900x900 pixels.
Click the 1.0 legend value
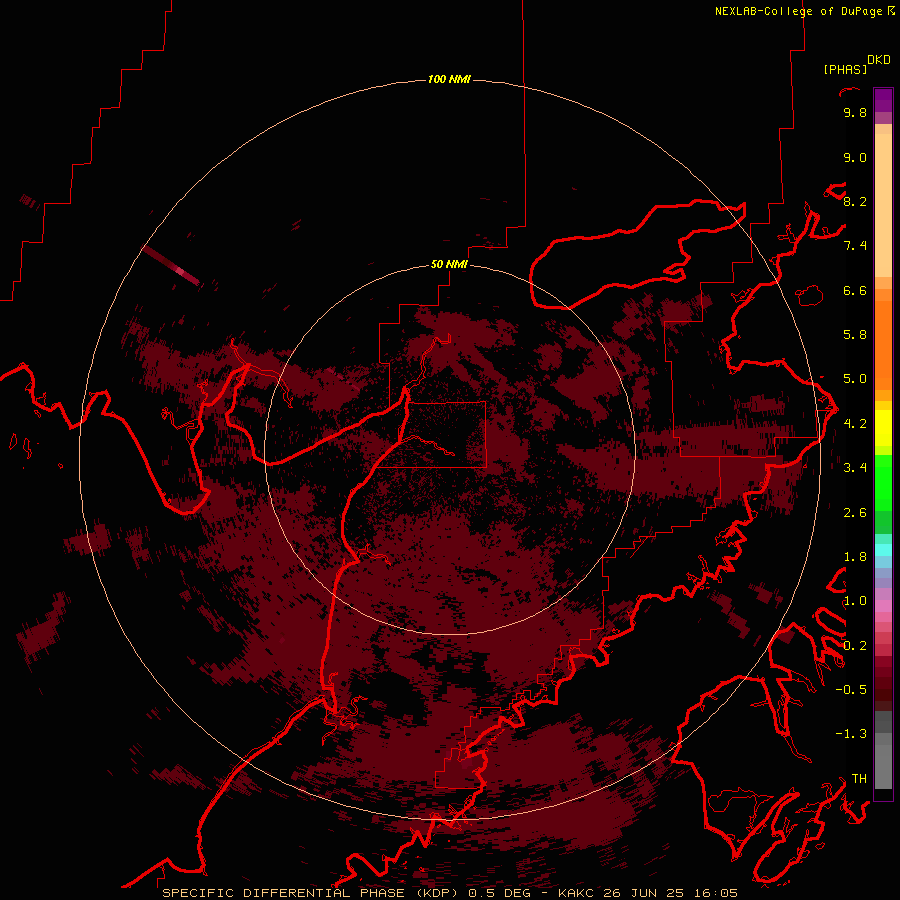(x=855, y=601)
